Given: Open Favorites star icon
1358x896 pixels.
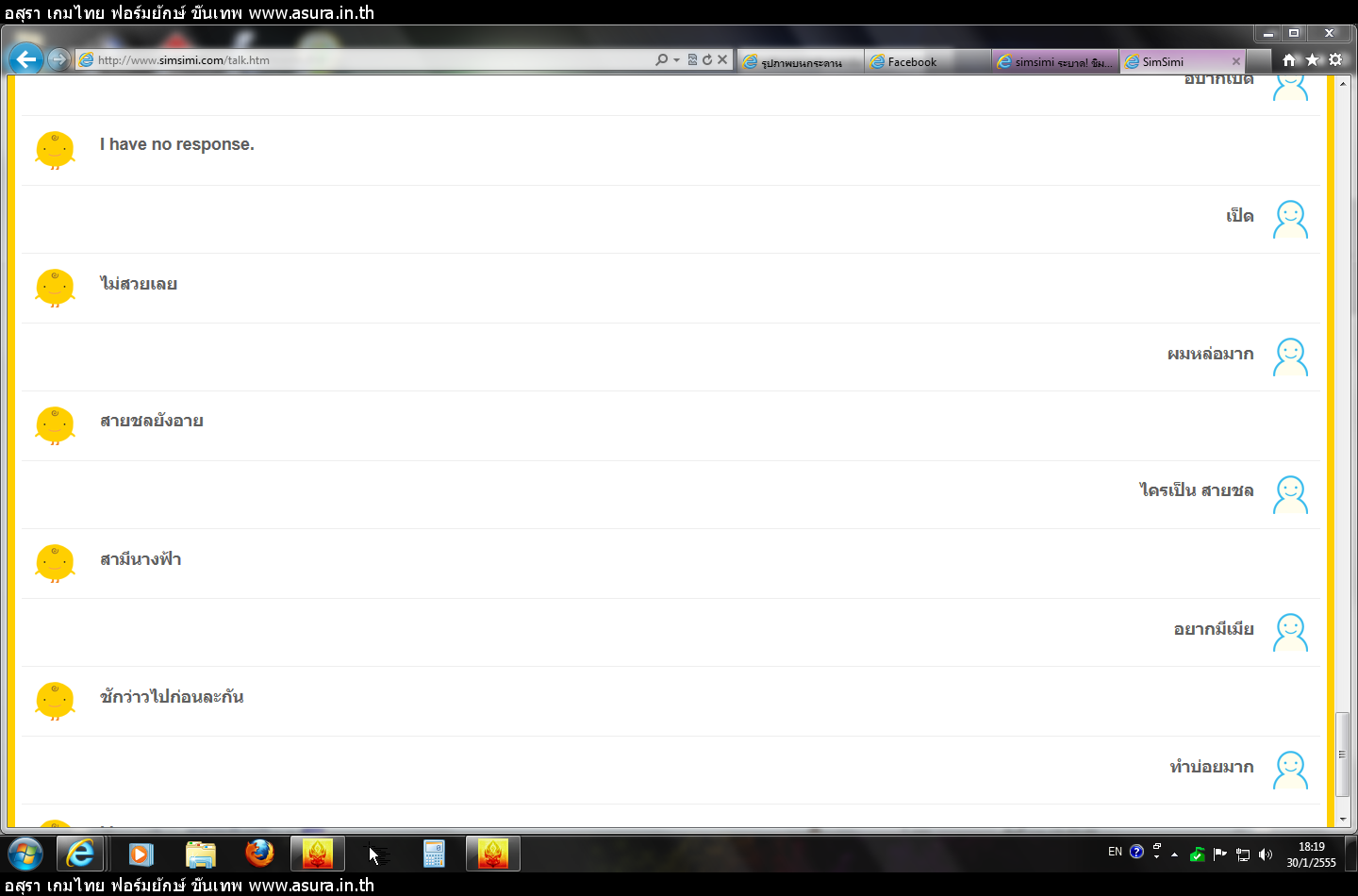Looking at the screenshot, I should point(1312,59).
